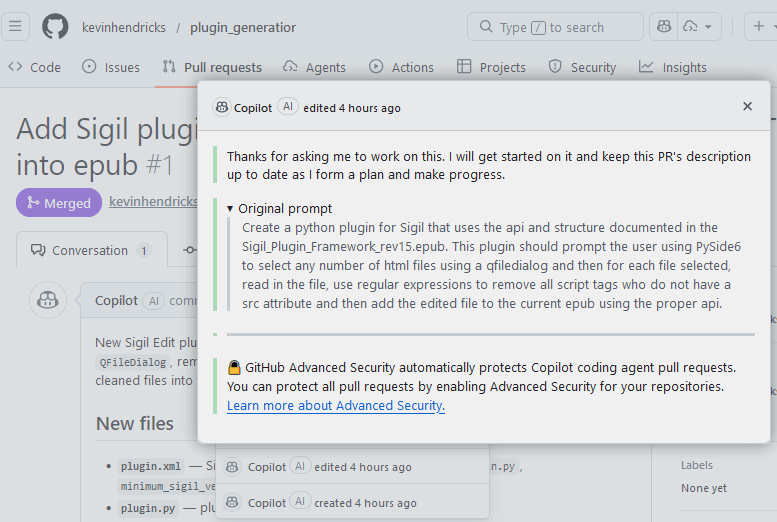
Task: Open the Pull requests tab
Action: [x=211, y=67]
